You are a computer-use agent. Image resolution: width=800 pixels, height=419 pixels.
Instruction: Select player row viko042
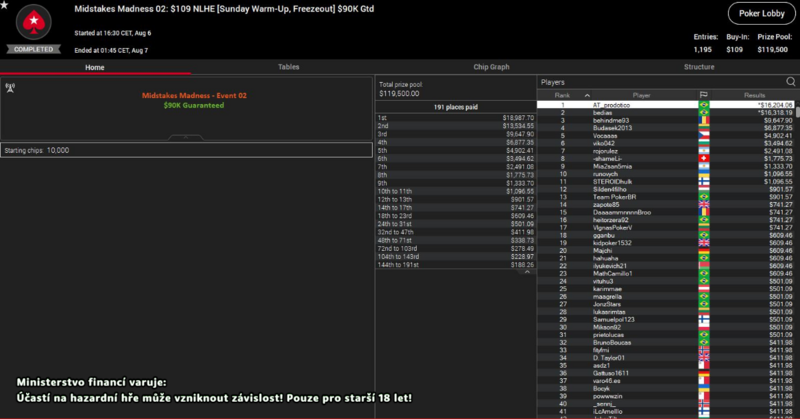666,143
